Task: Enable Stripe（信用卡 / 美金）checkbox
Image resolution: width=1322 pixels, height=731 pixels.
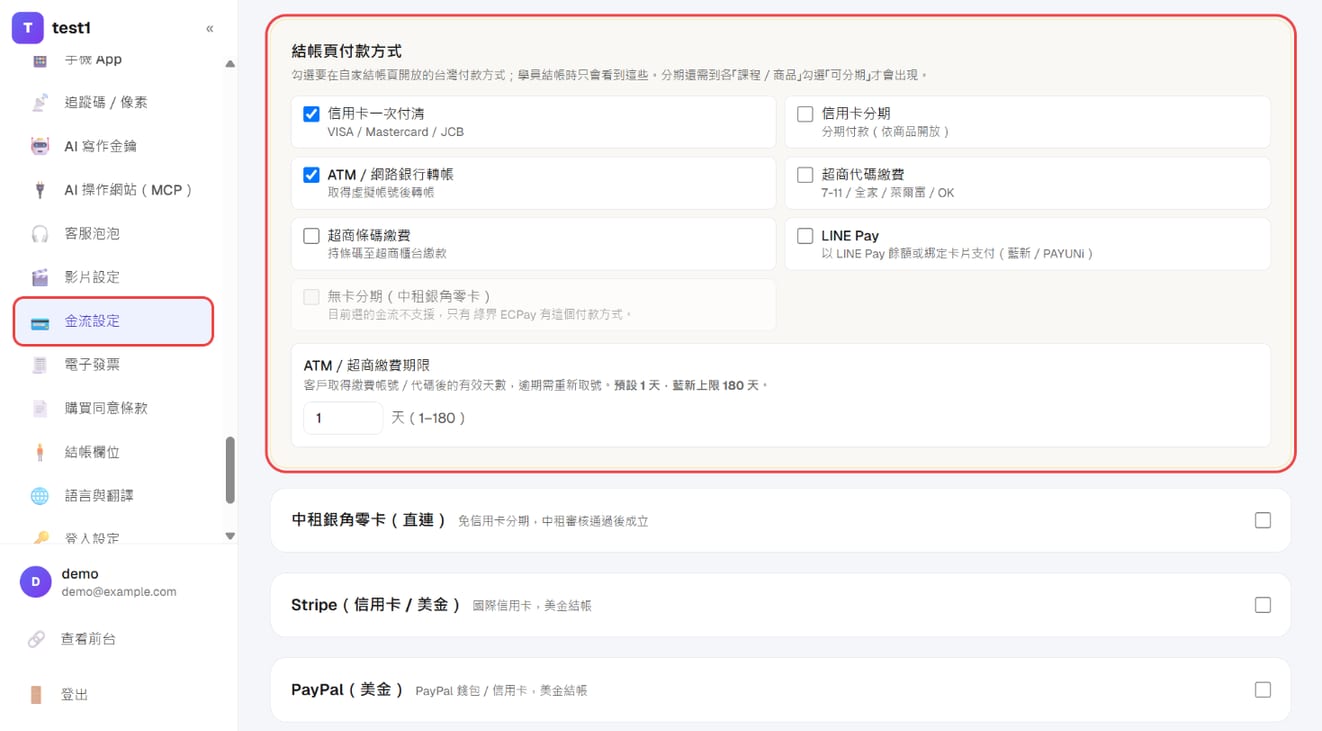Action: (x=1263, y=605)
